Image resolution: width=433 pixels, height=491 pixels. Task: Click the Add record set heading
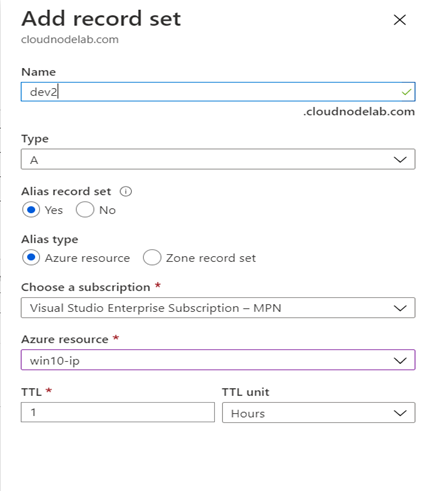(x=101, y=19)
